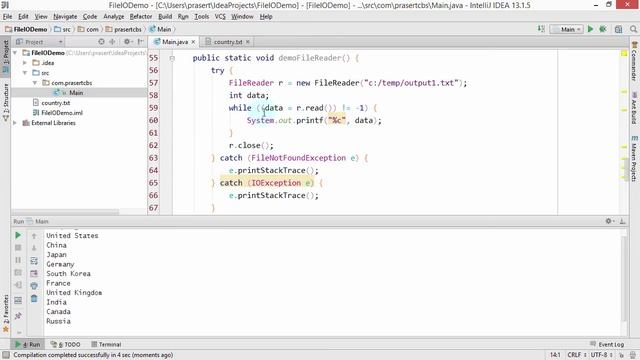Move down the stack trace arrow
The width and height of the screenshot is (640, 360).
(x=34, y=248)
